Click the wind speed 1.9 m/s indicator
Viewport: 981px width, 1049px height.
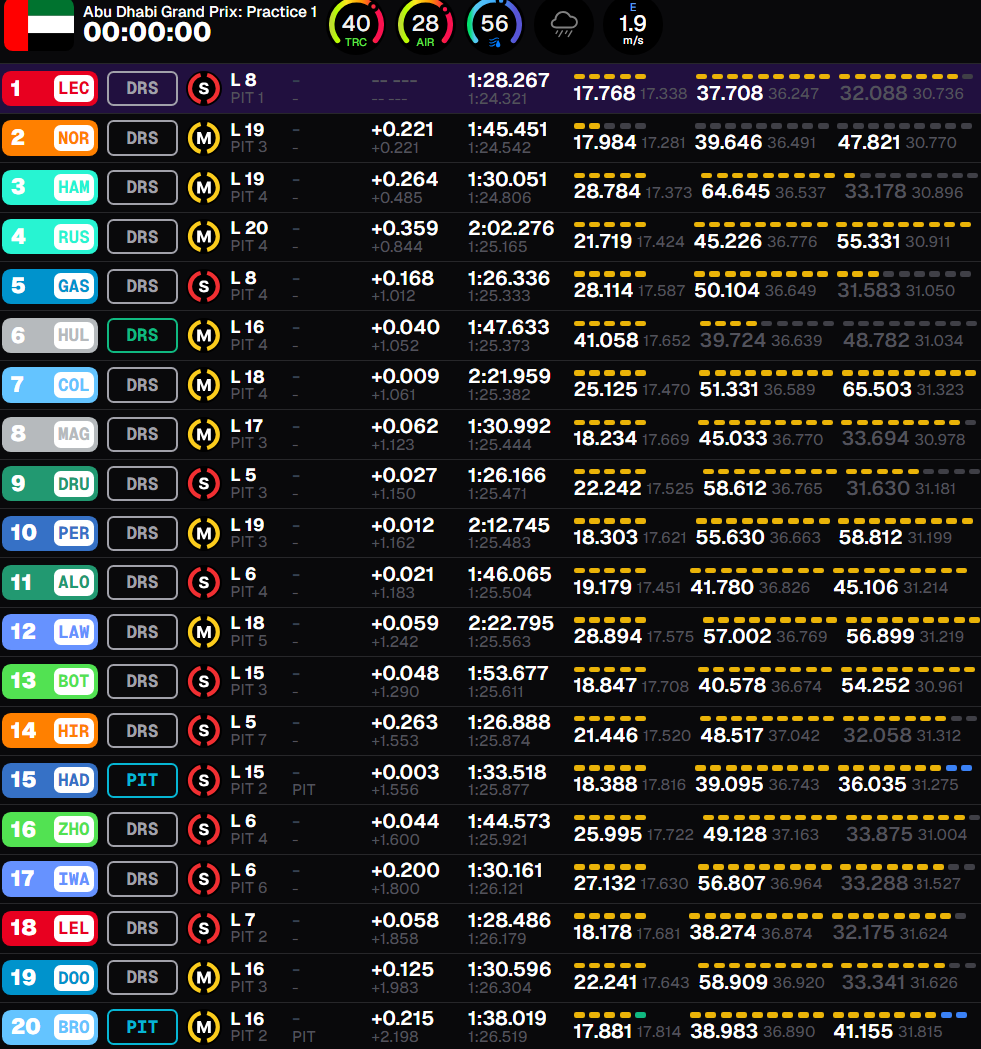click(x=633, y=25)
